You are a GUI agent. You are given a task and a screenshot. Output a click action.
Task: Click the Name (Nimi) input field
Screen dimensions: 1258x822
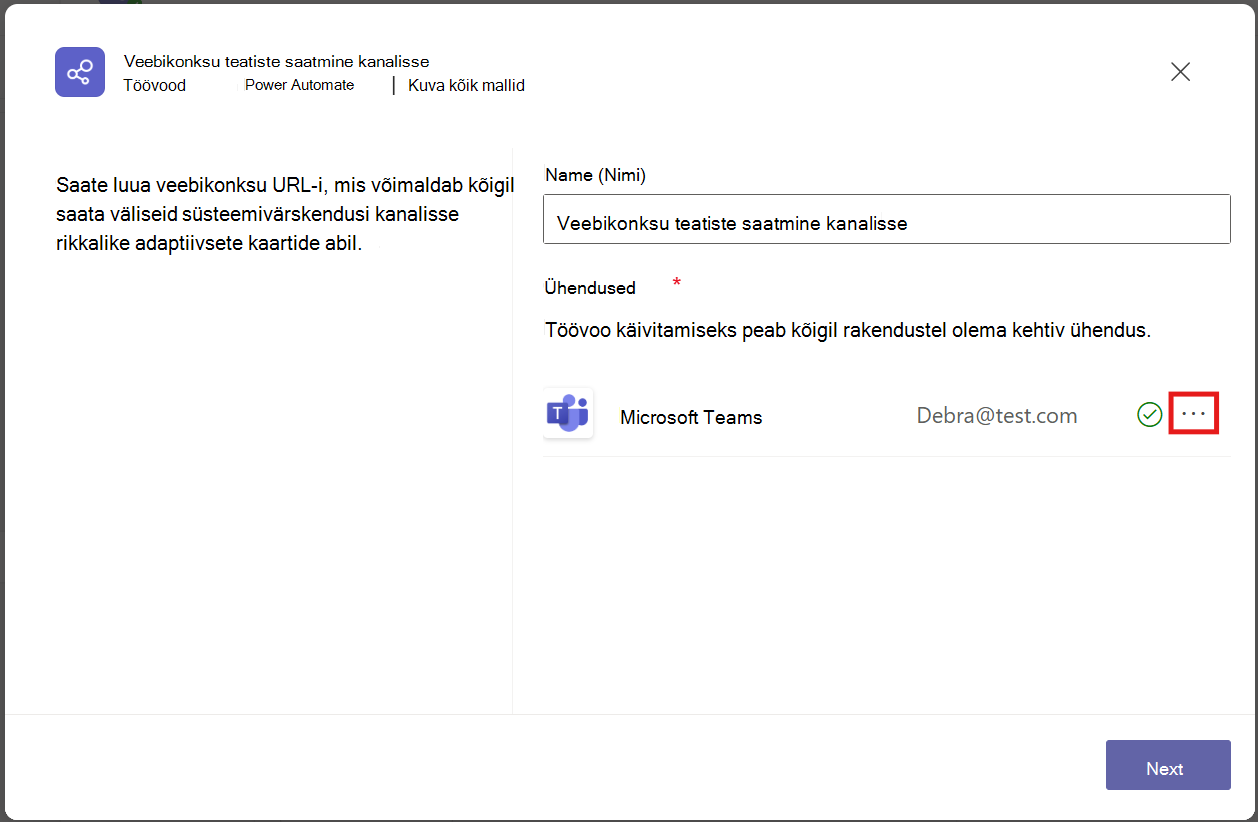(x=887, y=219)
